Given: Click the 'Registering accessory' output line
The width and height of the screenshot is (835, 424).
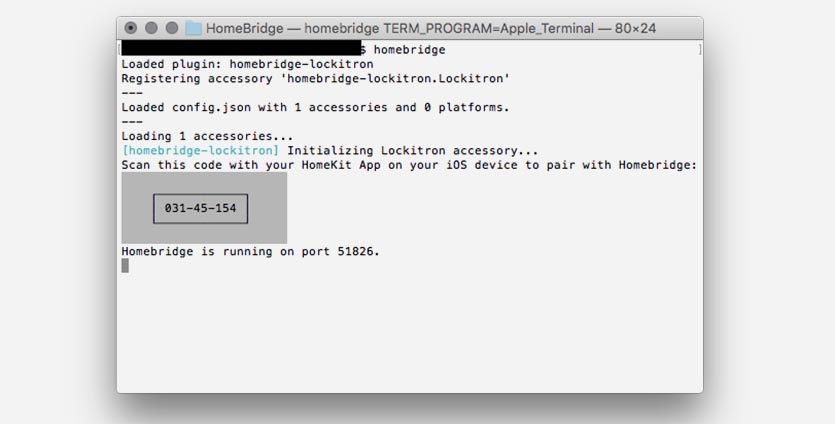Looking at the screenshot, I should point(315,78).
